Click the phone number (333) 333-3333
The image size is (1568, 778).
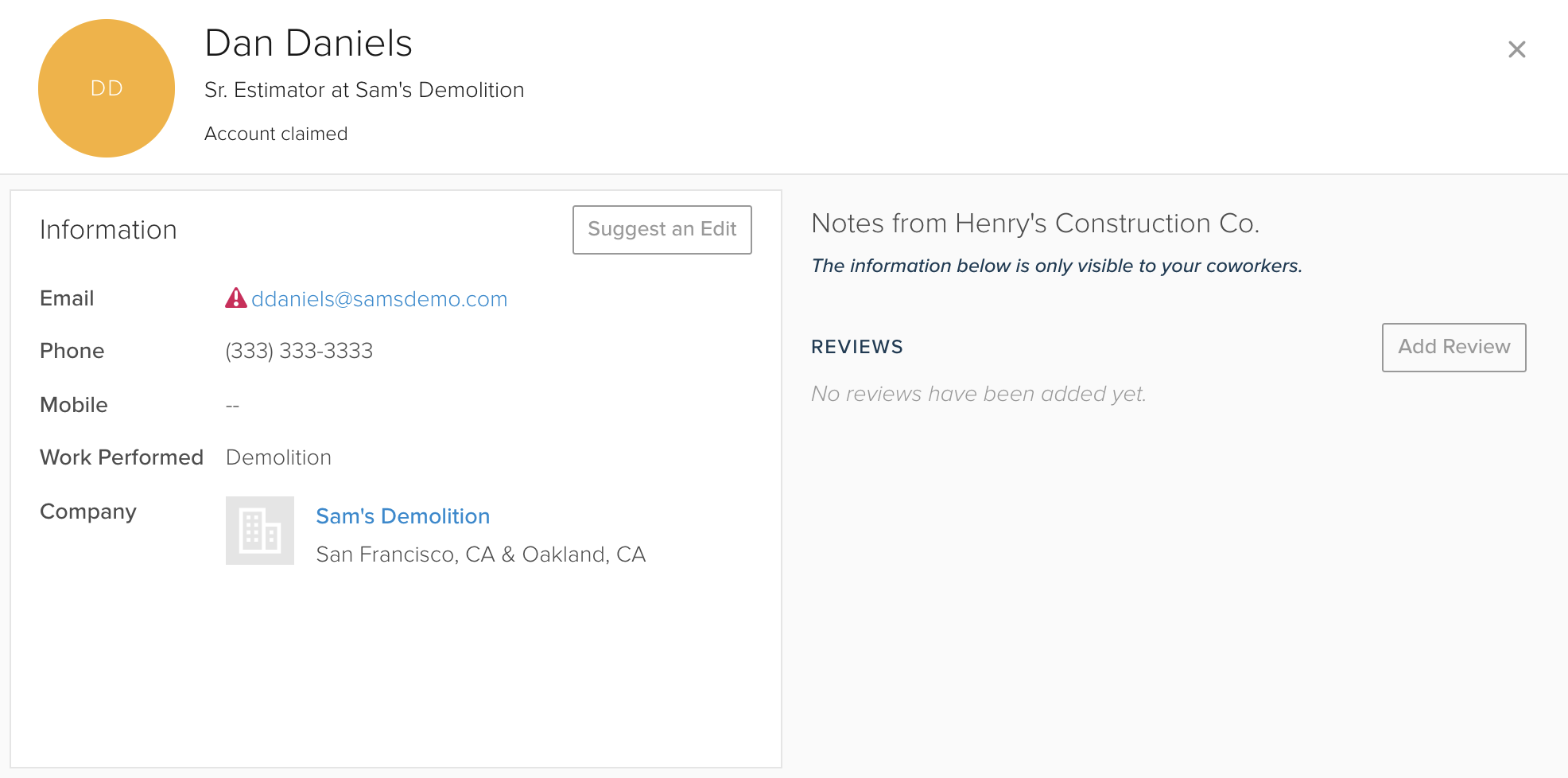(299, 351)
